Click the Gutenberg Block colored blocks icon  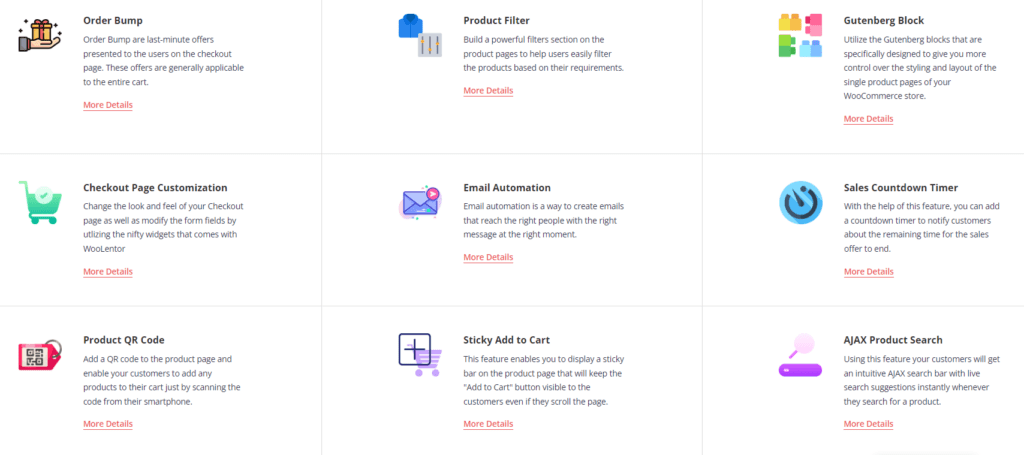(x=800, y=35)
